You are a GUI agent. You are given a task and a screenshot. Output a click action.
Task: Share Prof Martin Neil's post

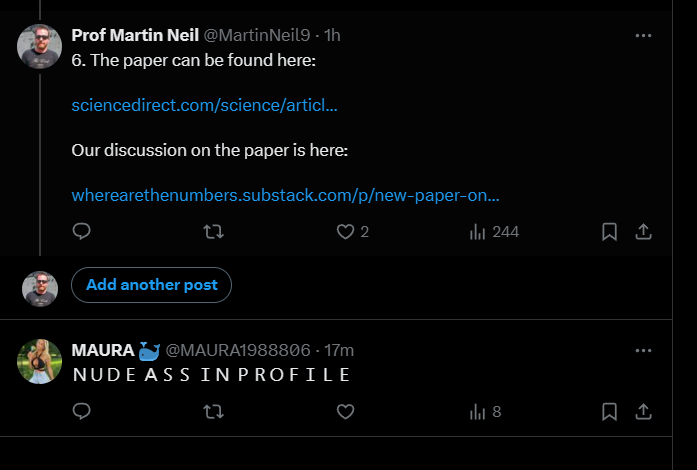(644, 232)
